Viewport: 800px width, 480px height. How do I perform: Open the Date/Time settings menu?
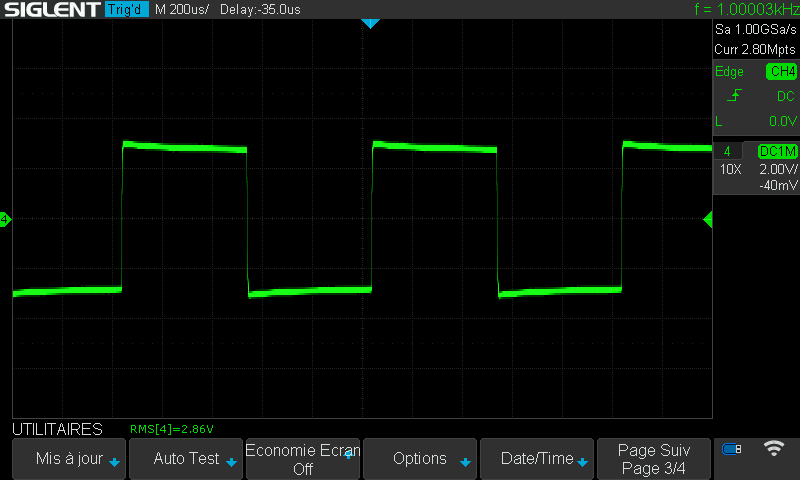coord(538,459)
